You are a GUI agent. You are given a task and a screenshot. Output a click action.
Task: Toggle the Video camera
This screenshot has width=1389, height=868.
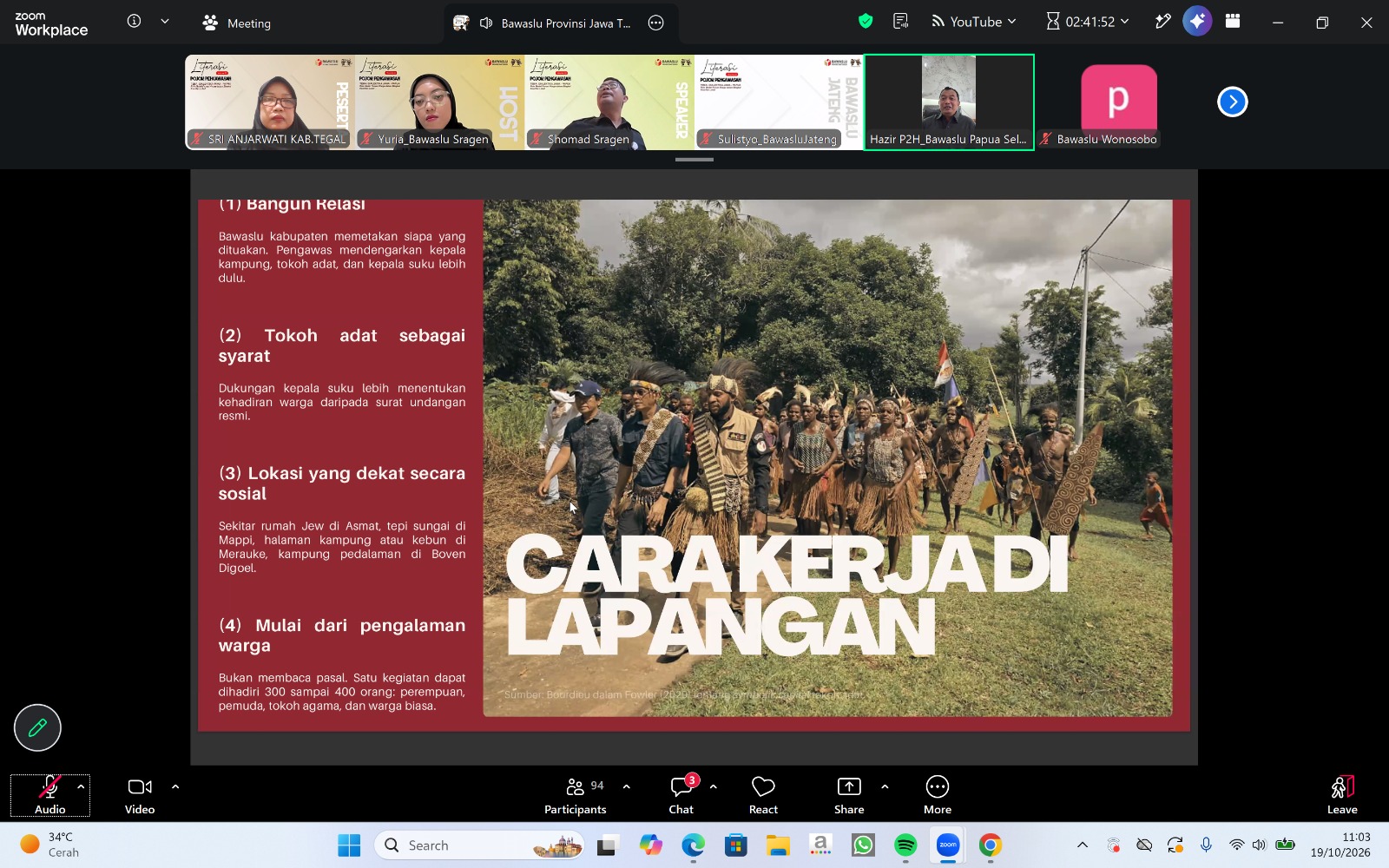tap(140, 795)
